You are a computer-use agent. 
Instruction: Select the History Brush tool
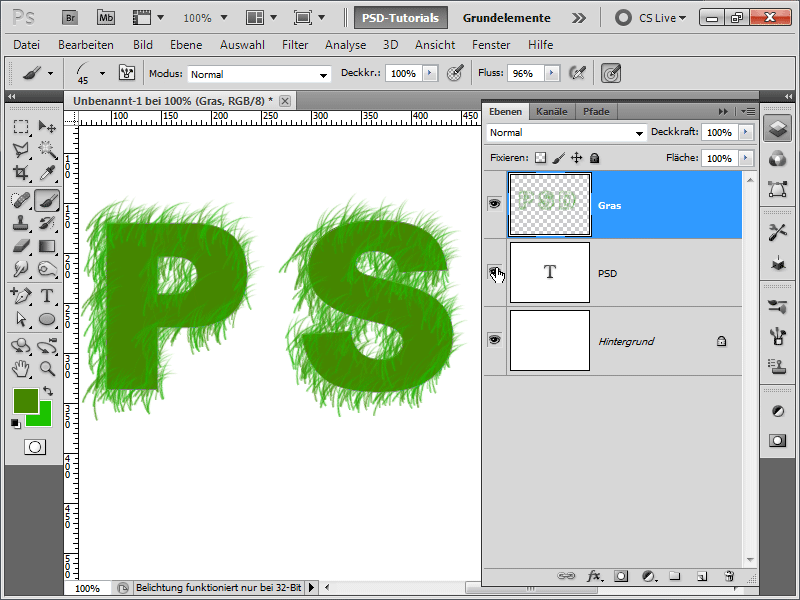pos(47,223)
